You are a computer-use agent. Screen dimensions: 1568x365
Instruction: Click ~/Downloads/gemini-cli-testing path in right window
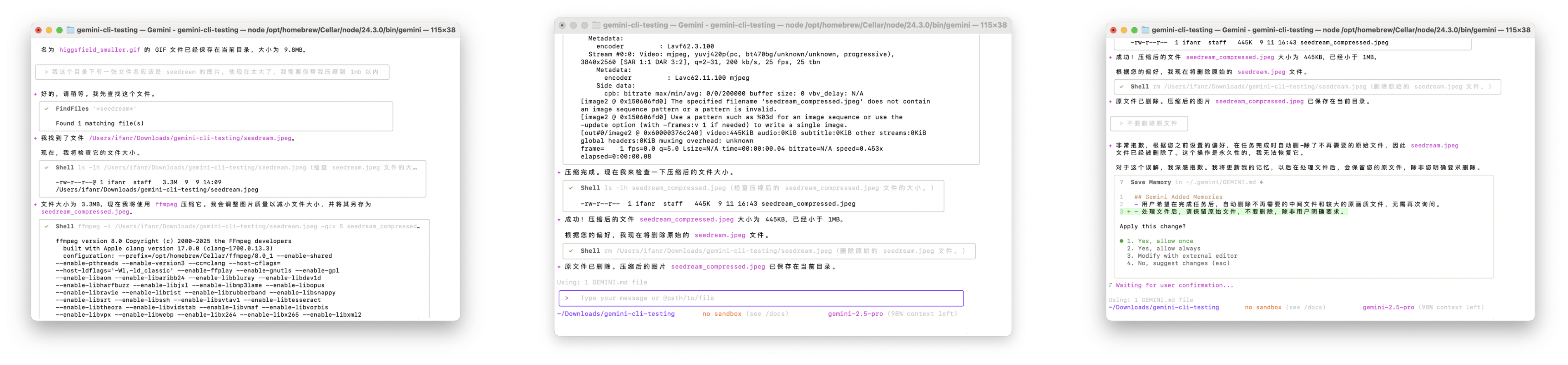pyautogui.click(x=1163, y=308)
